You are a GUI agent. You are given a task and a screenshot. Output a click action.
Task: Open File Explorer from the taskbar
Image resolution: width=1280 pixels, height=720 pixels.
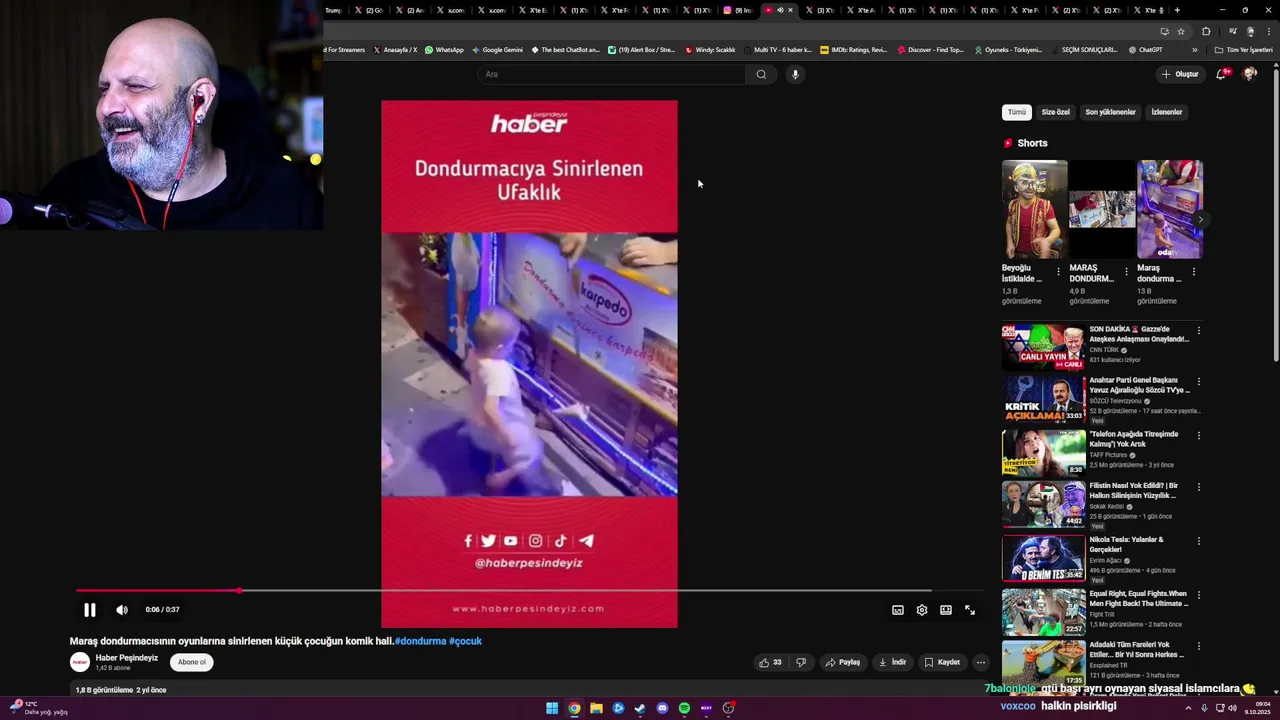(596, 708)
